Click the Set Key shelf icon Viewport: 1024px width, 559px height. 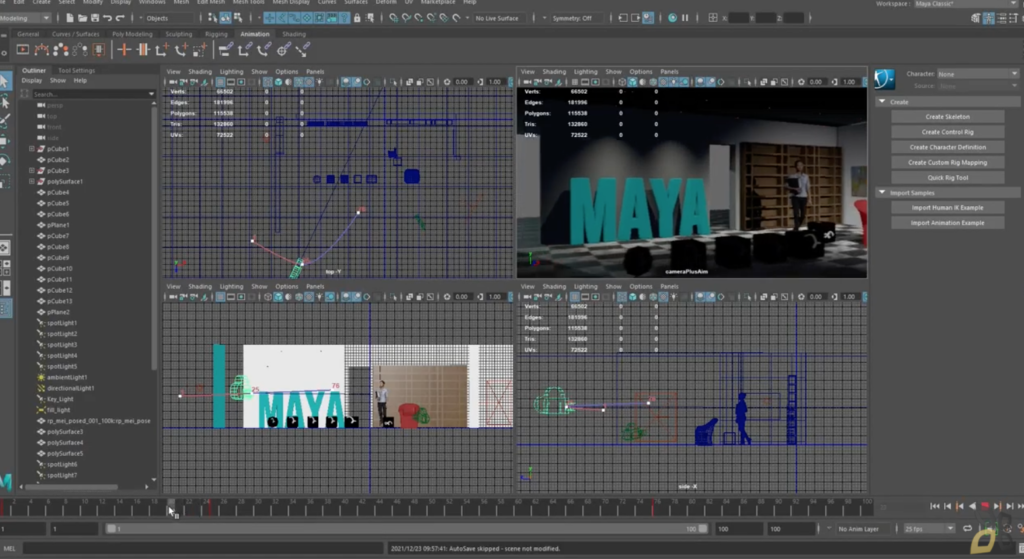tap(123, 50)
